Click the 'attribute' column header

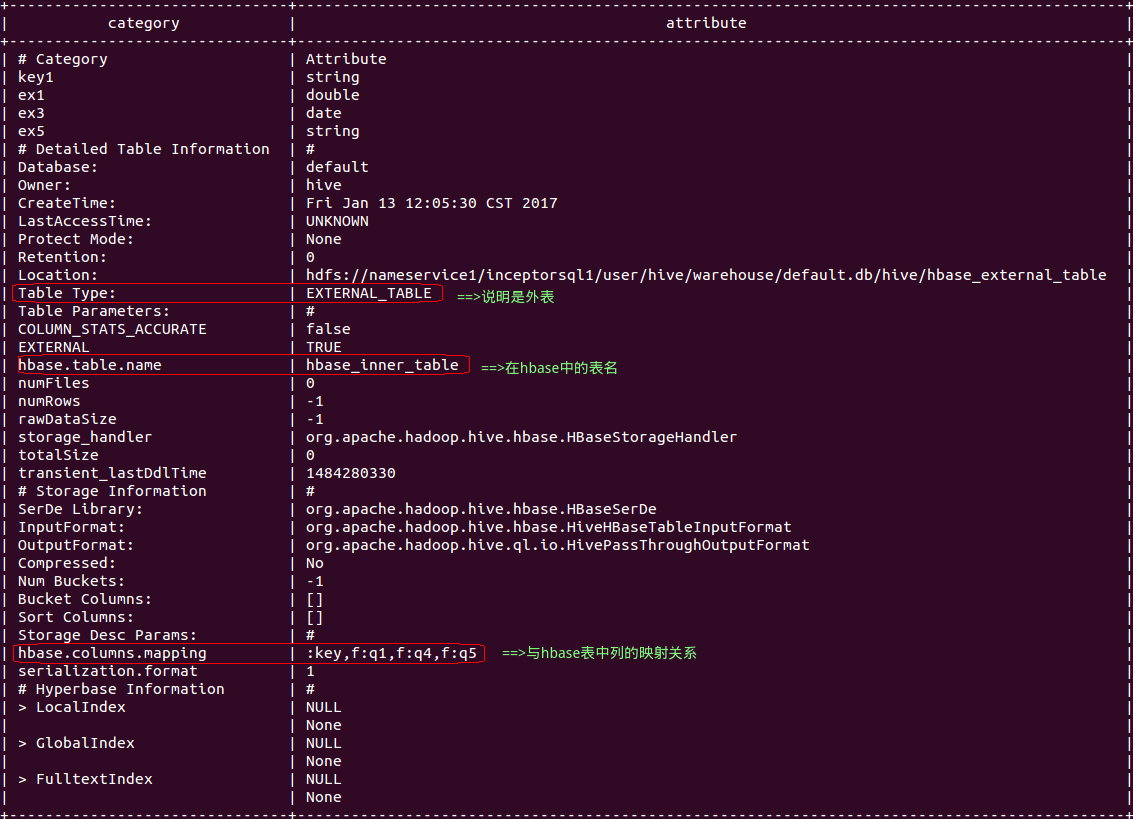pos(706,23)
